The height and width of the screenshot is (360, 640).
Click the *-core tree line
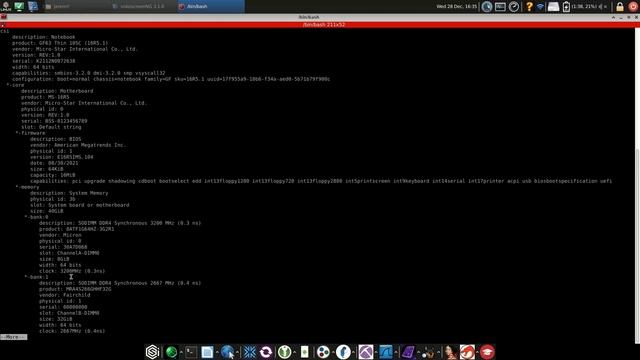click(16, 85)
